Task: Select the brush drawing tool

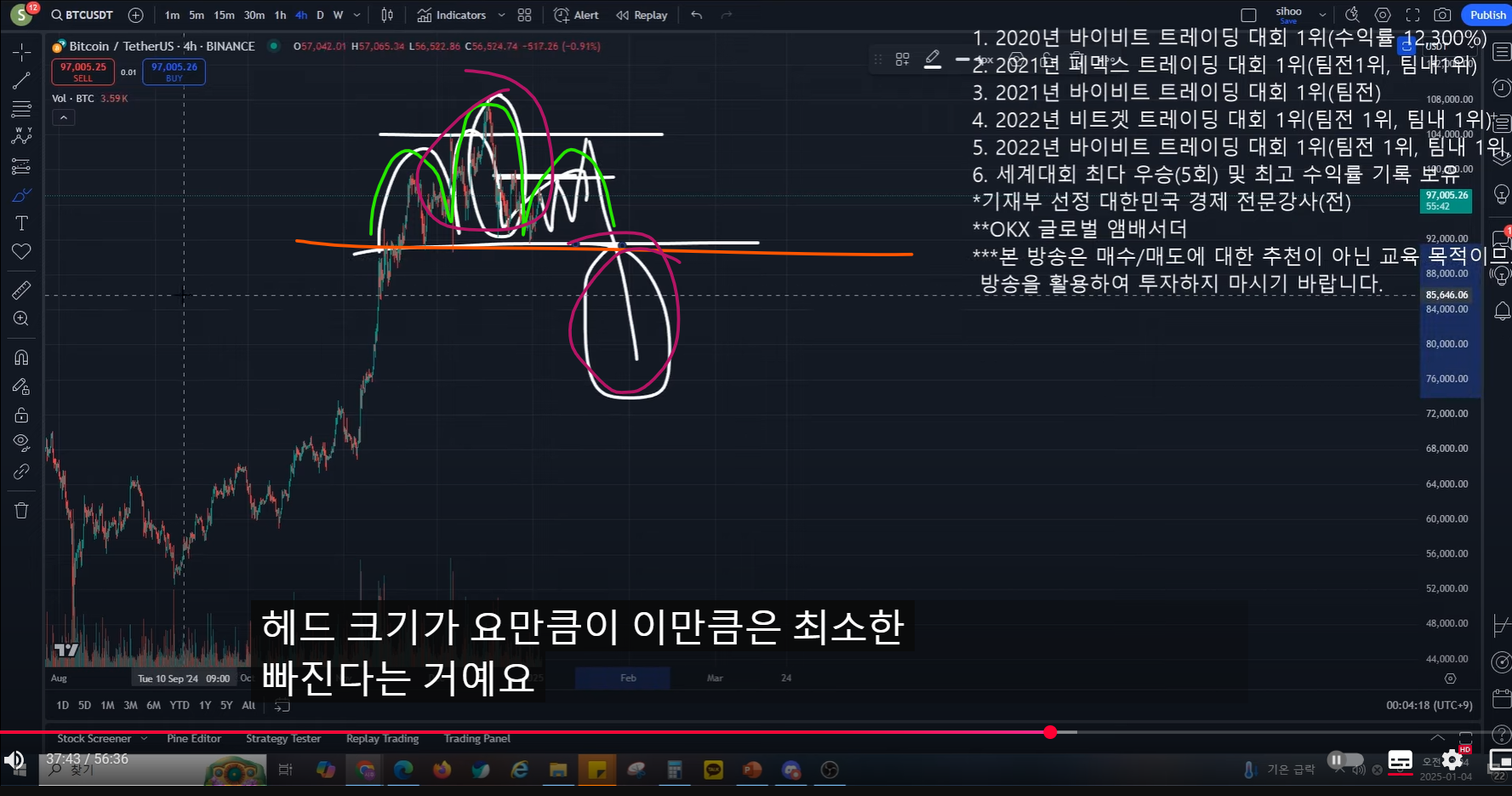Action: 21,195
